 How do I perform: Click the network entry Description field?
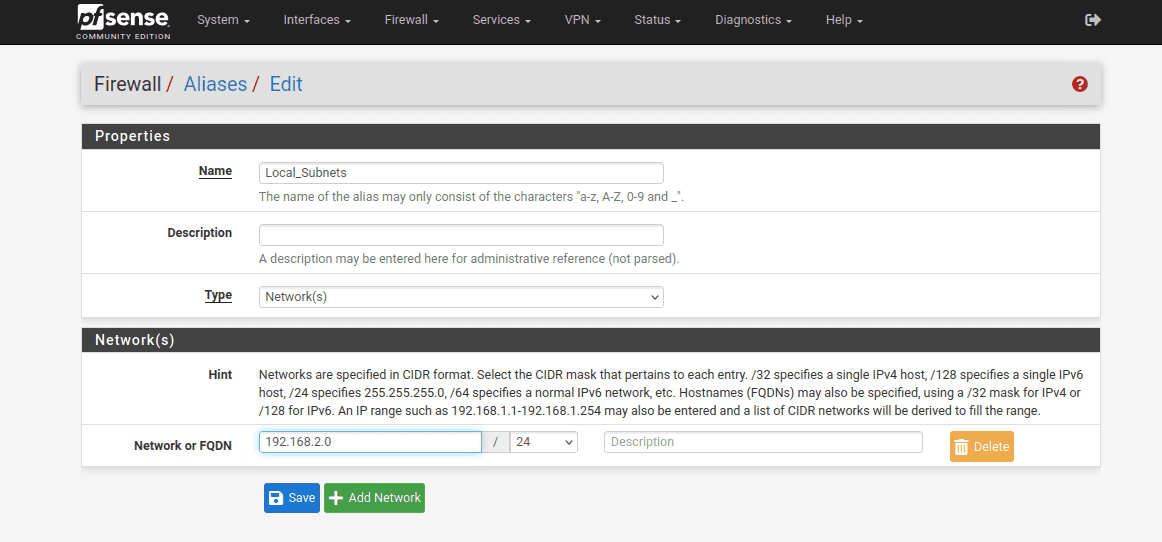(763, 442)
